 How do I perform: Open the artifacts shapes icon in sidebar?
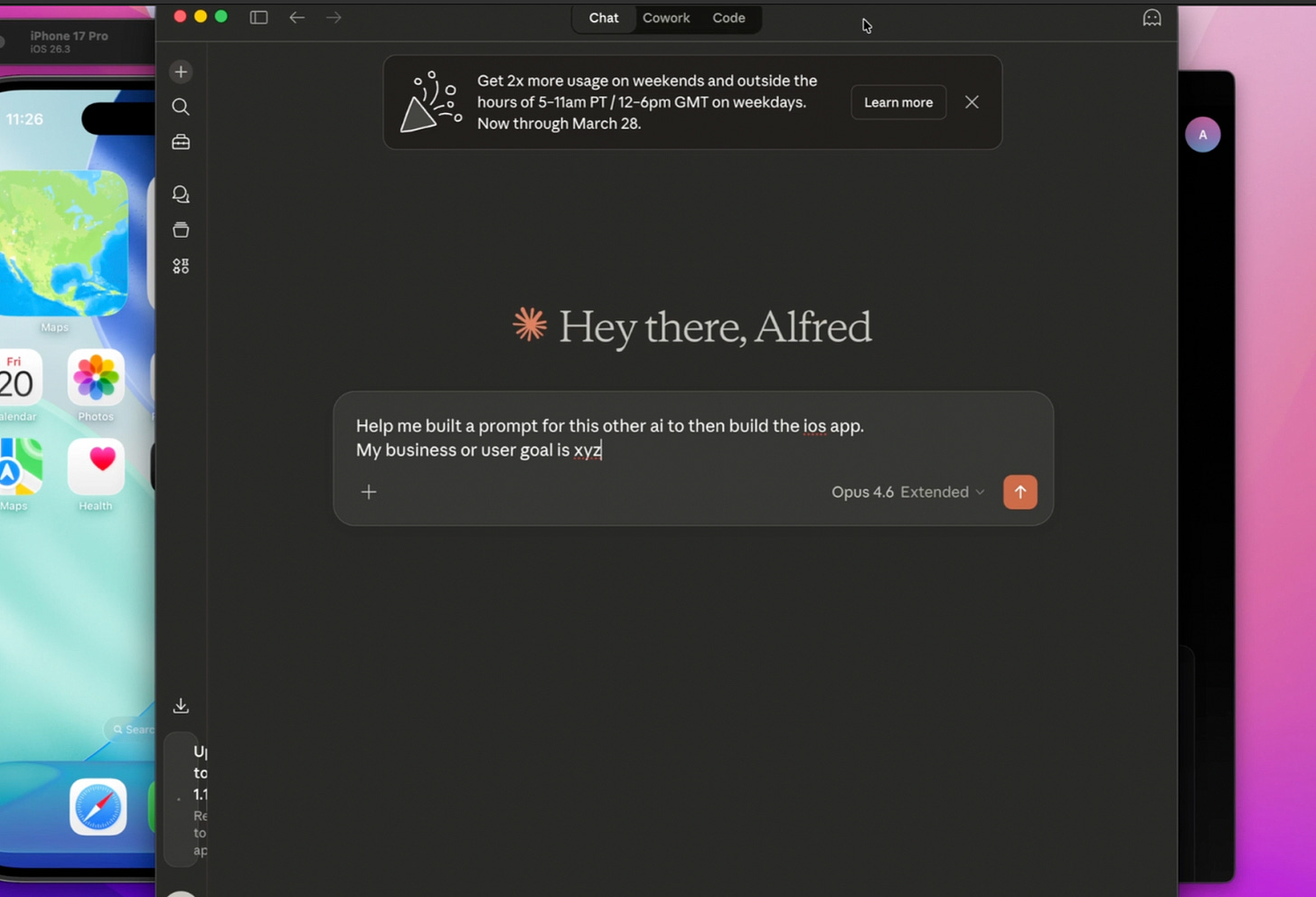pos(181,266)
